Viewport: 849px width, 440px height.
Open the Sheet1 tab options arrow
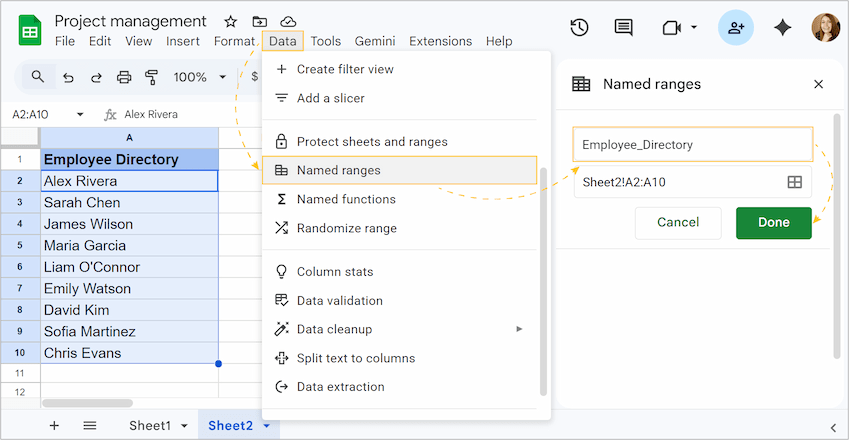184,426
